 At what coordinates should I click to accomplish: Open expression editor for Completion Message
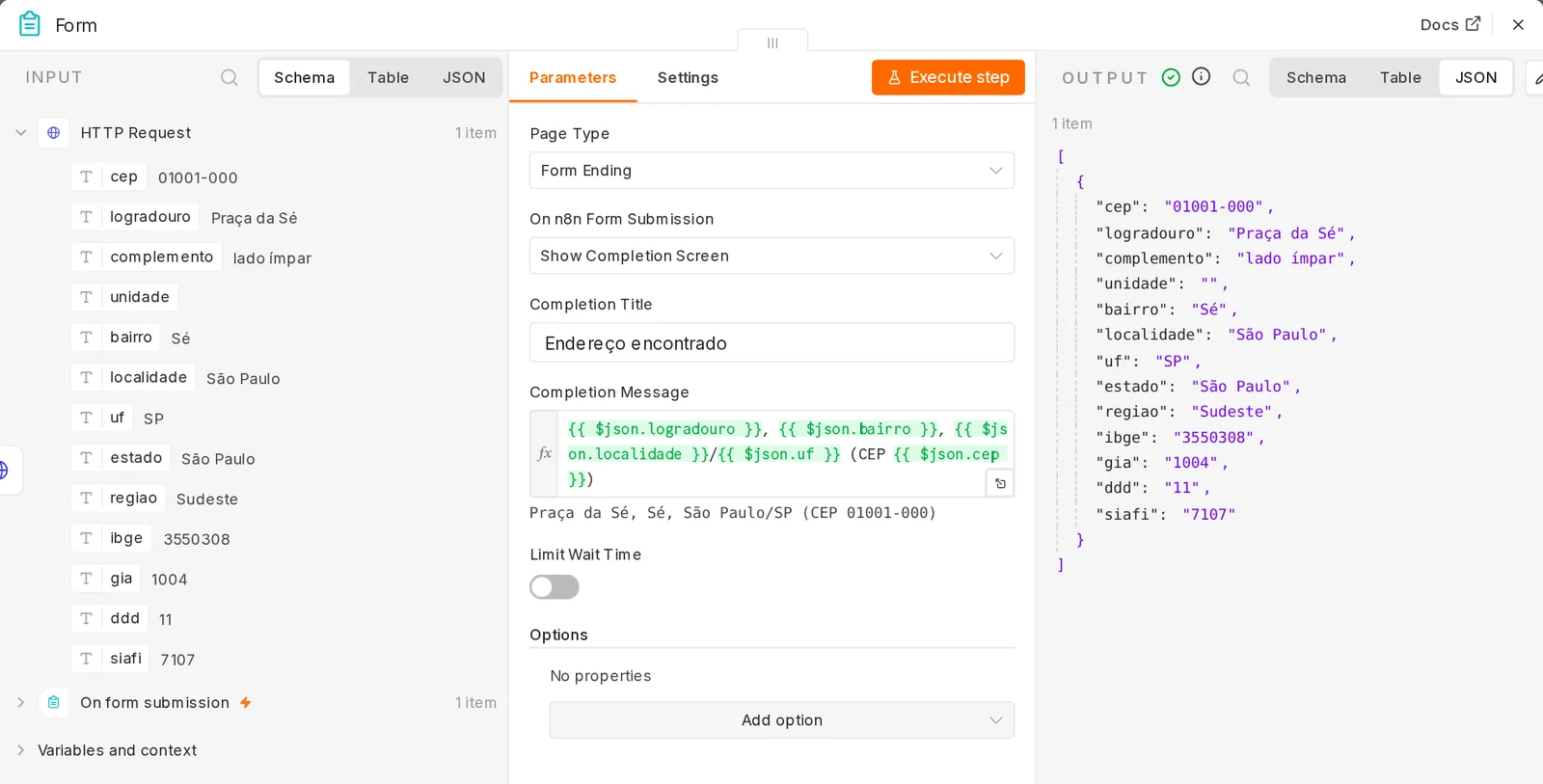click(x=1000, y=483)
